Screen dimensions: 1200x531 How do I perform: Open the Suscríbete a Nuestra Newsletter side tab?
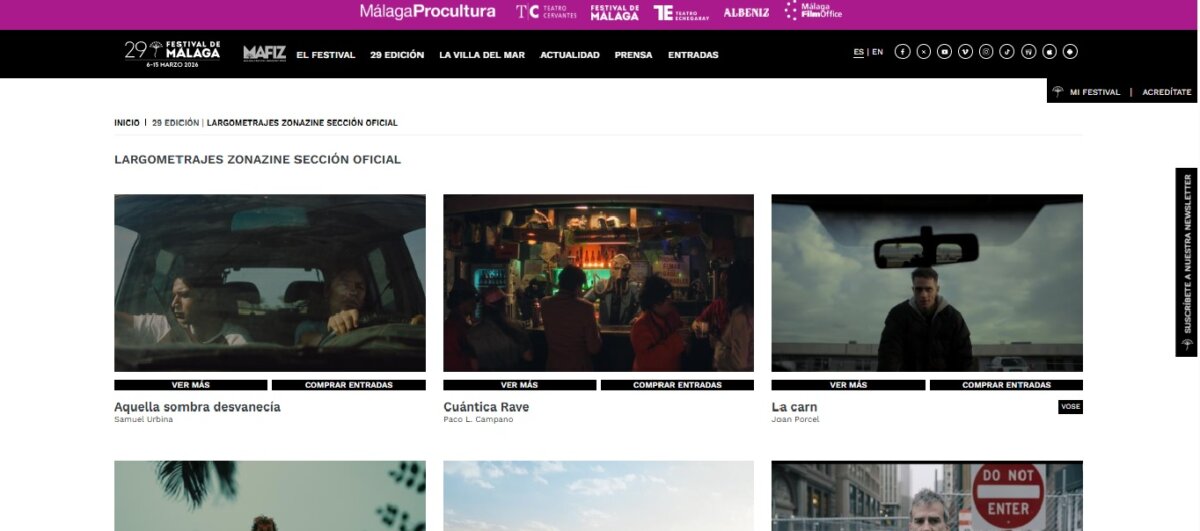(x=1187, y=262)
